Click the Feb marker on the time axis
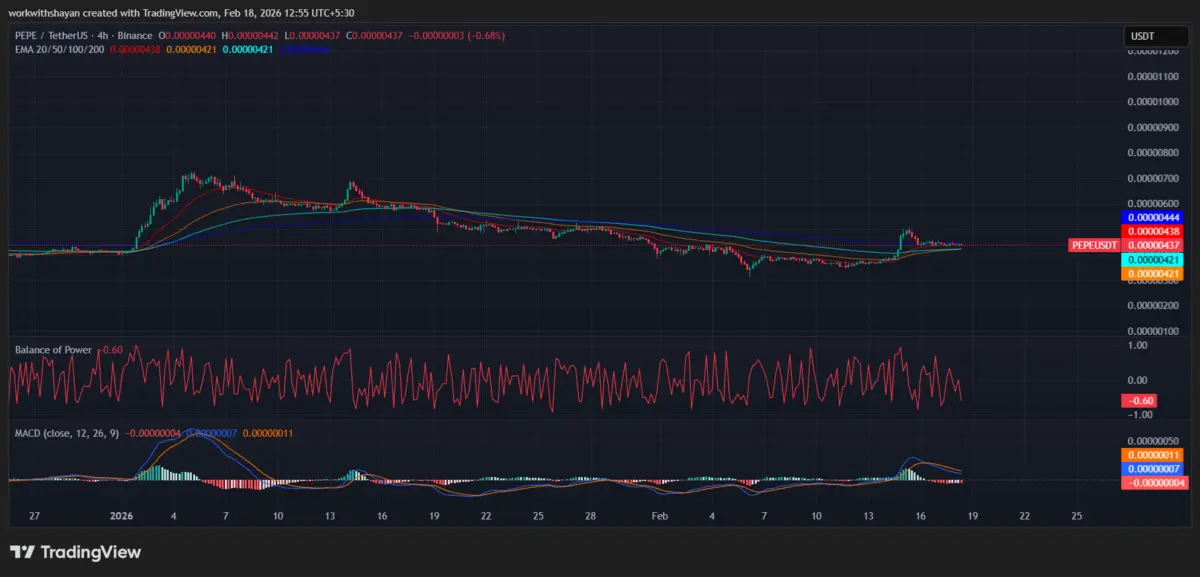1200x577 pixels. pyautogui.click(x=660, y=516)
